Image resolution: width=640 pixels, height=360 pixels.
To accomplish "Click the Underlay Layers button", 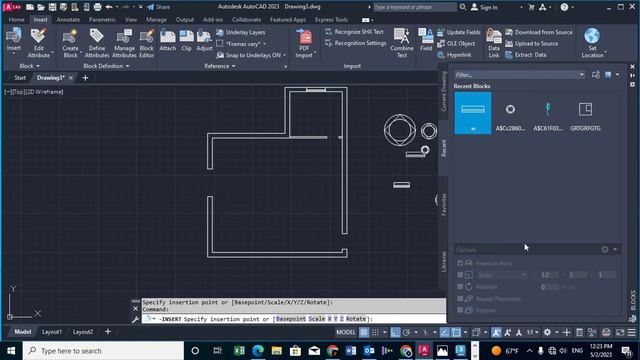I will [241, 32].
